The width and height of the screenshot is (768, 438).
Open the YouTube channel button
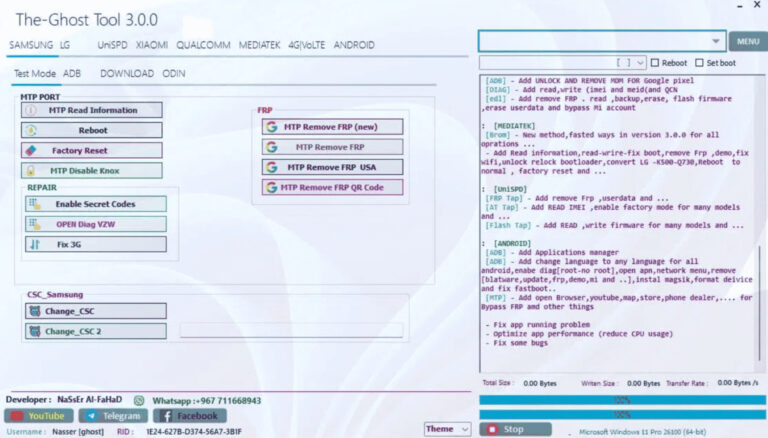39,416
